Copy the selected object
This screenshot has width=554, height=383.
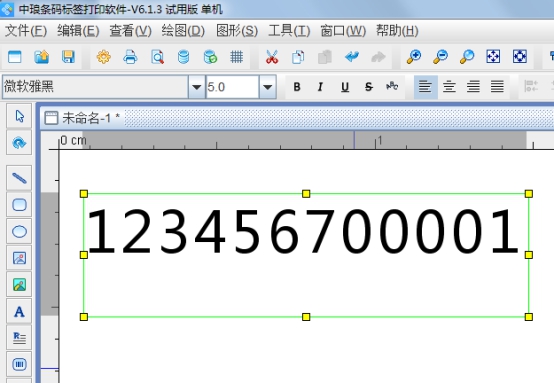(x=298, y=57)
